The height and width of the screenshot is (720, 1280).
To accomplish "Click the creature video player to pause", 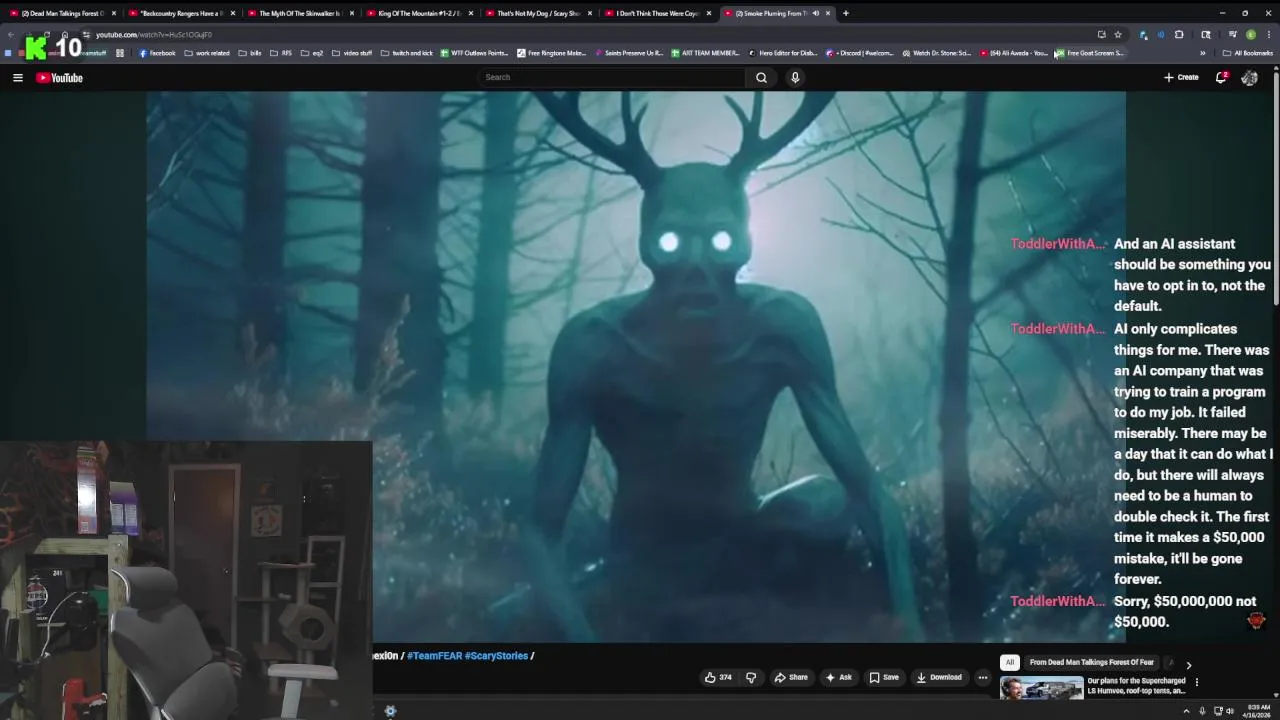I will pos(636,366).
